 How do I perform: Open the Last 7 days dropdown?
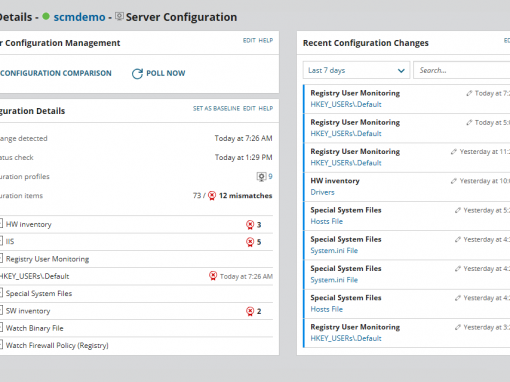(356, 70)
